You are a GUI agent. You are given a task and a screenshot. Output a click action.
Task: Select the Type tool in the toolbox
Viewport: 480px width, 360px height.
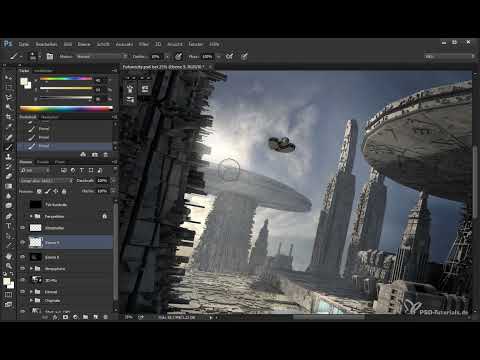coord(9,226)
